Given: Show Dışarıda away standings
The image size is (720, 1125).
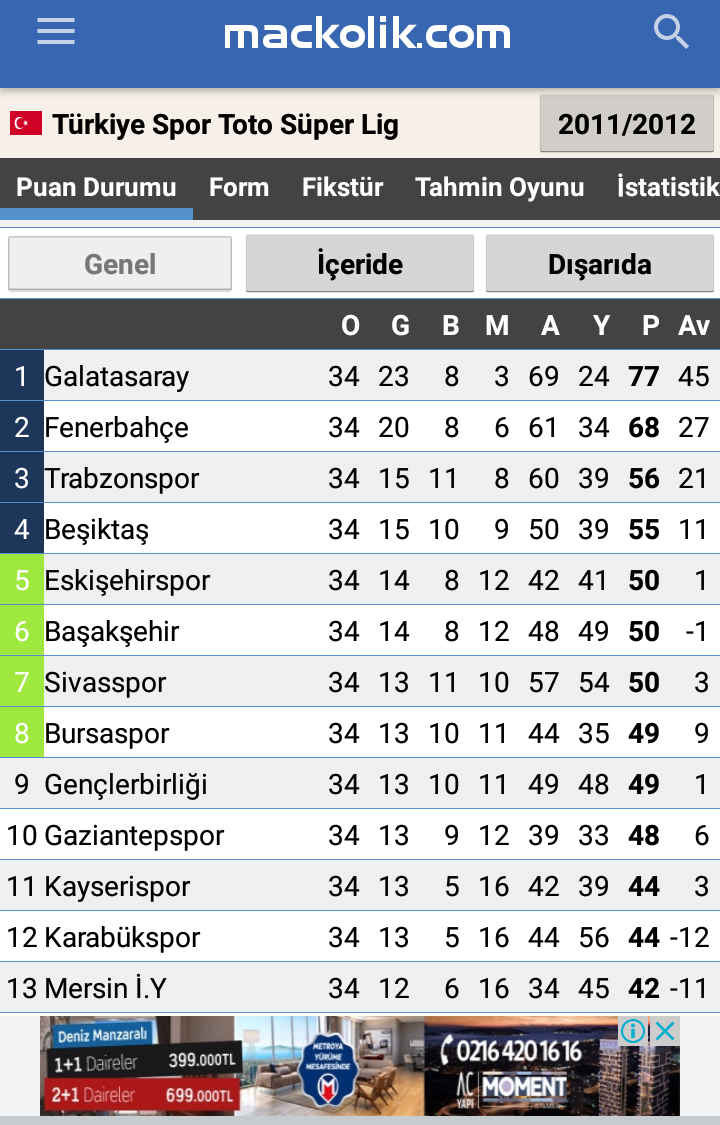Looking at the screenshot, I should (600, 264).
